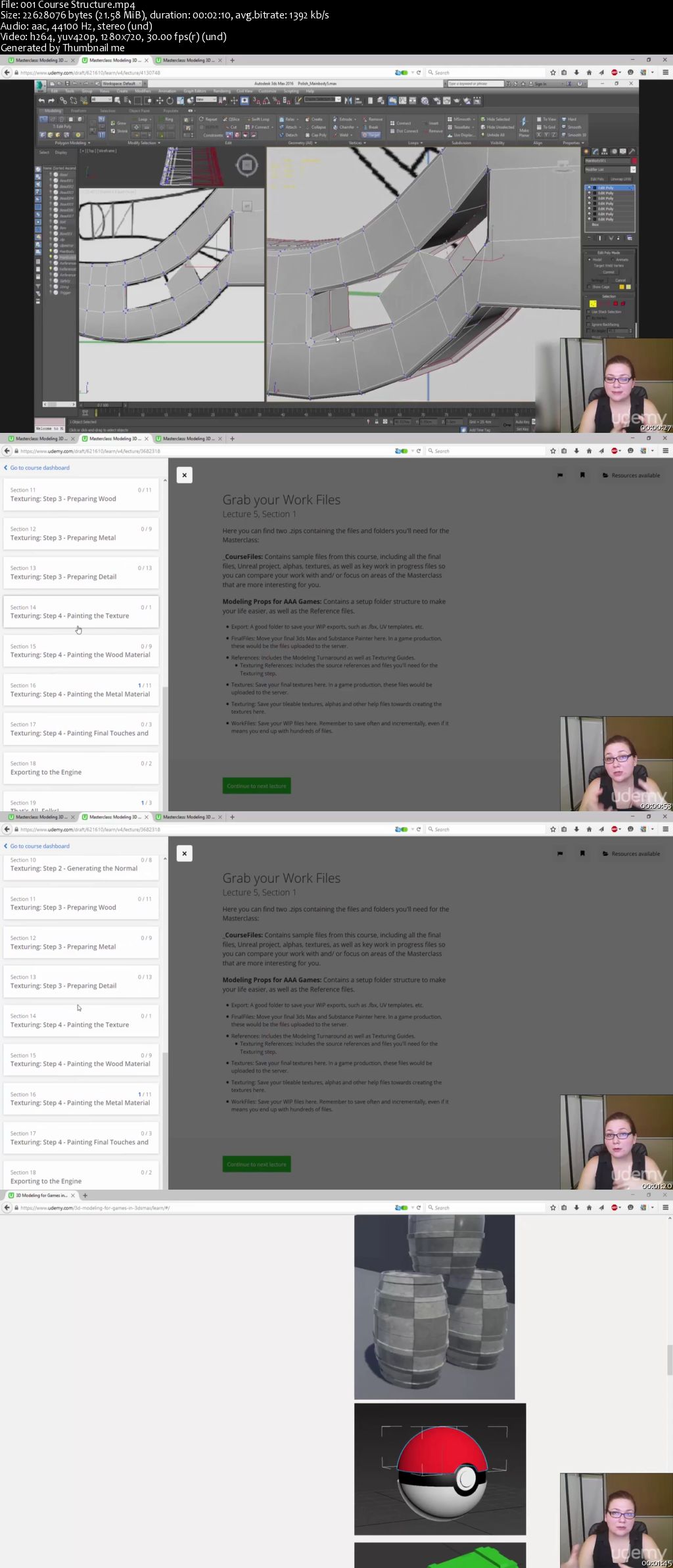Click Resources available in the 00:01:20 frame

632,854
